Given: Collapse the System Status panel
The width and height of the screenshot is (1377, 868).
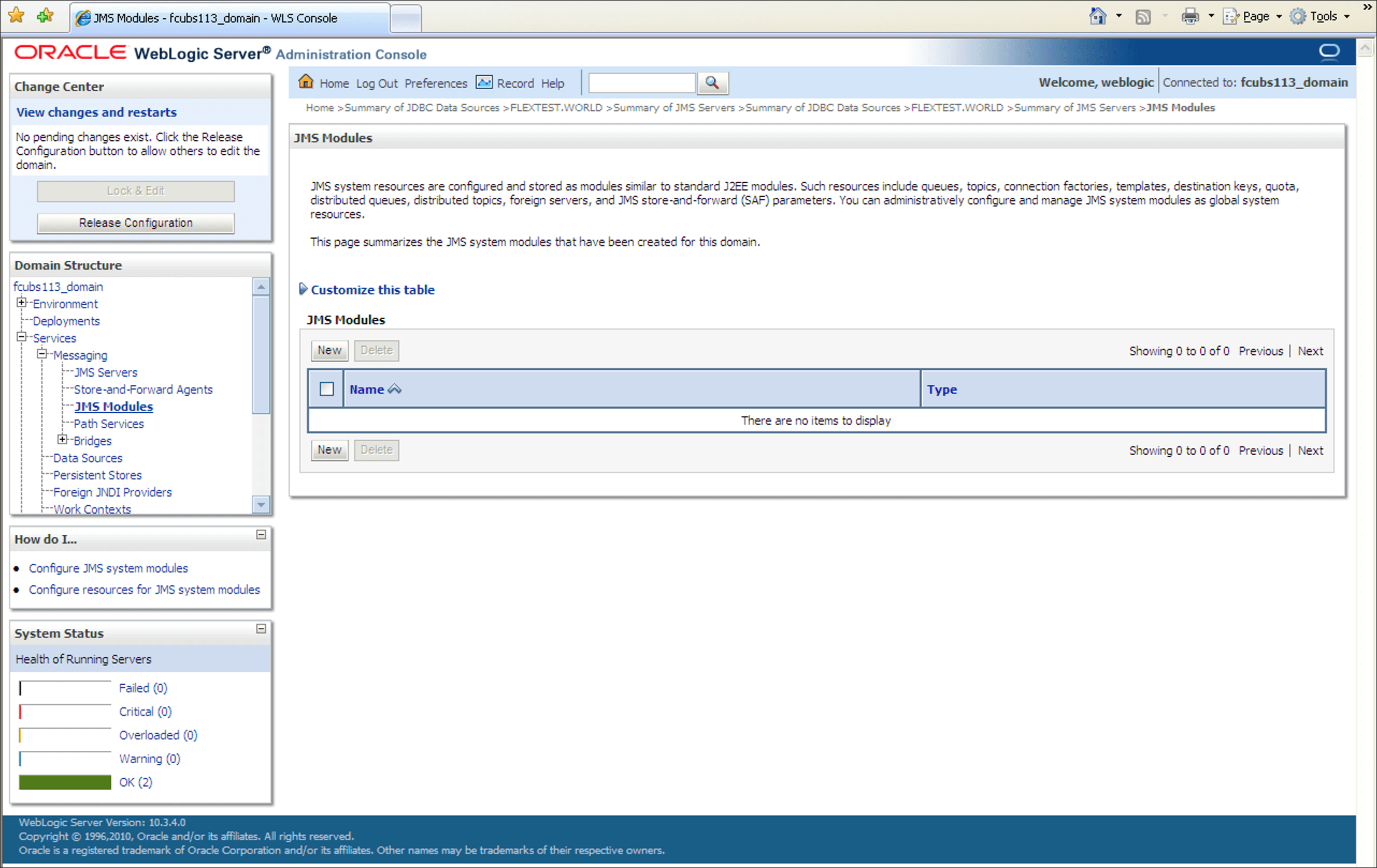Looking at the screenshot, I should [261, 629].
